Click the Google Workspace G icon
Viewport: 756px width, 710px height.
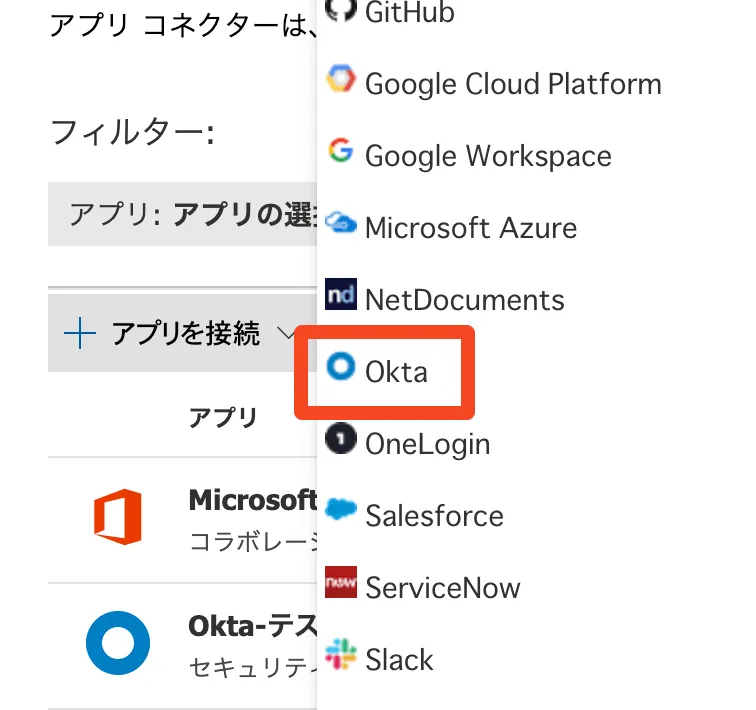point(341,153)
